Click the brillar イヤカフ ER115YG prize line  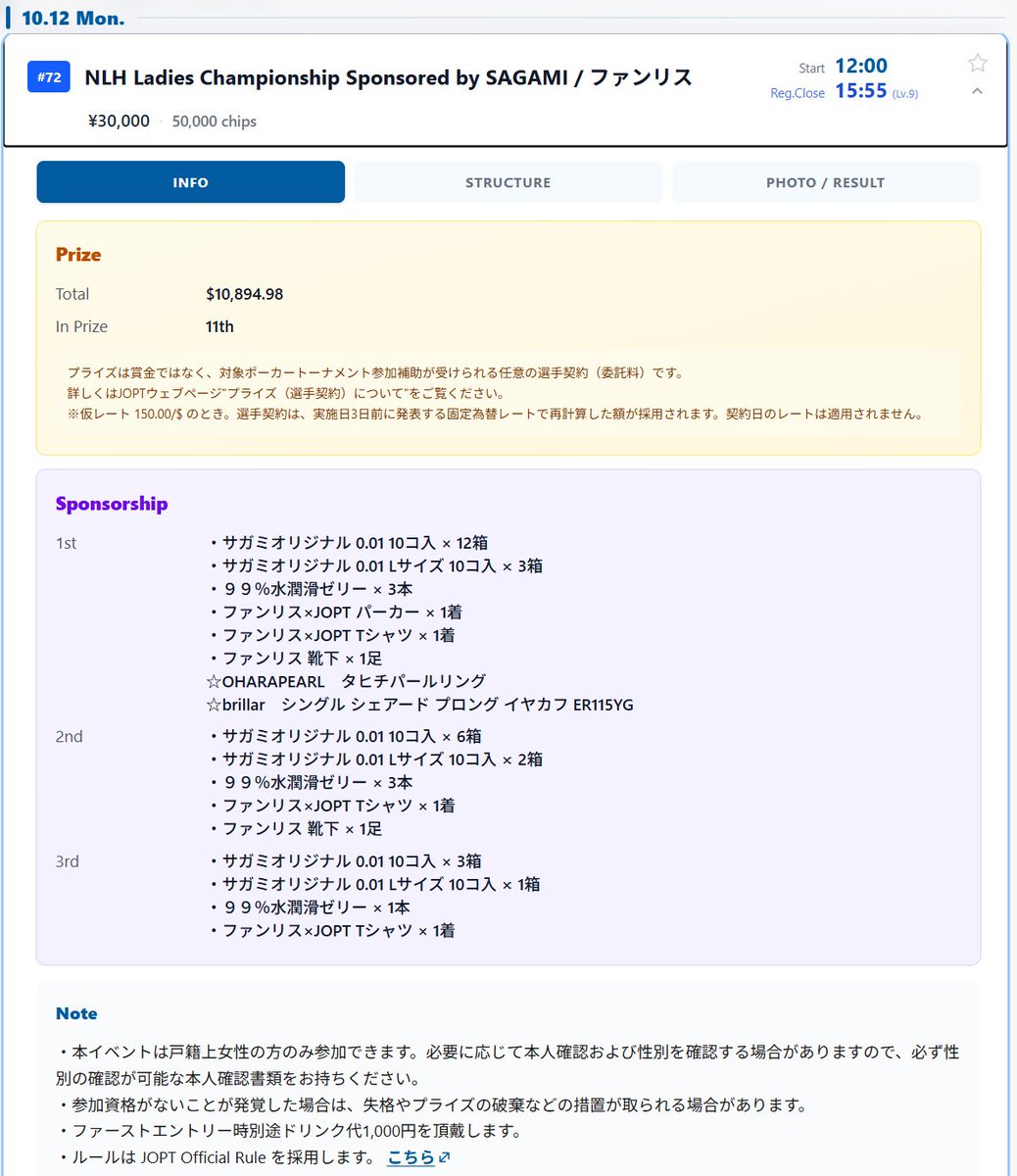pos(419,705)
